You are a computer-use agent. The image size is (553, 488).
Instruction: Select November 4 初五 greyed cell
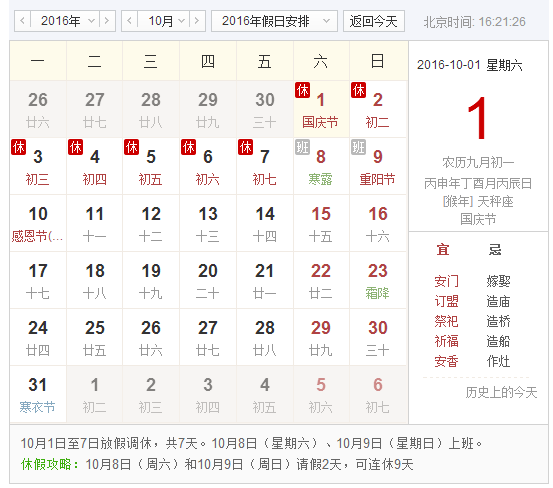click(x=265, y=395)
